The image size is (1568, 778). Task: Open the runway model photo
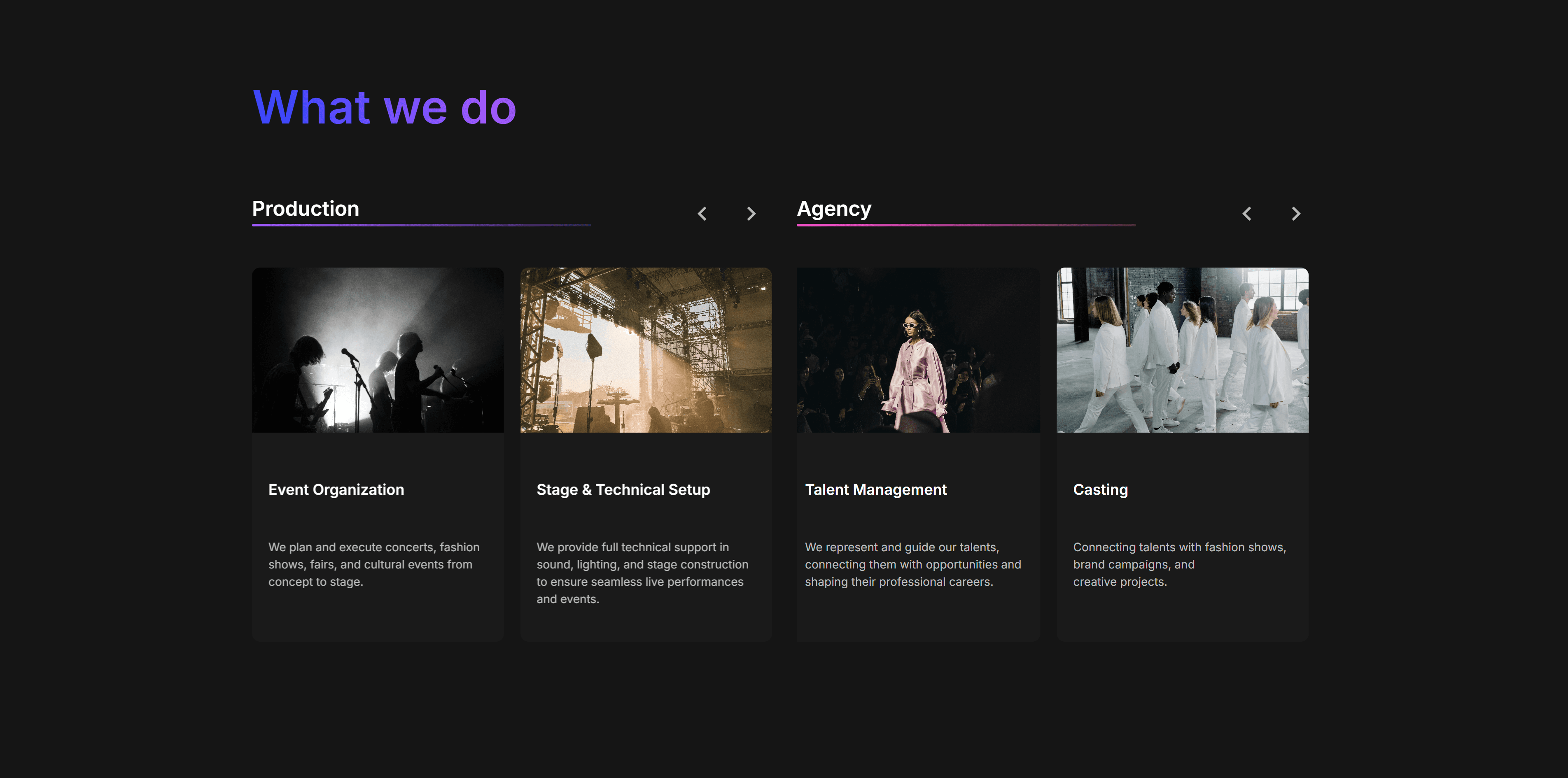918,350
